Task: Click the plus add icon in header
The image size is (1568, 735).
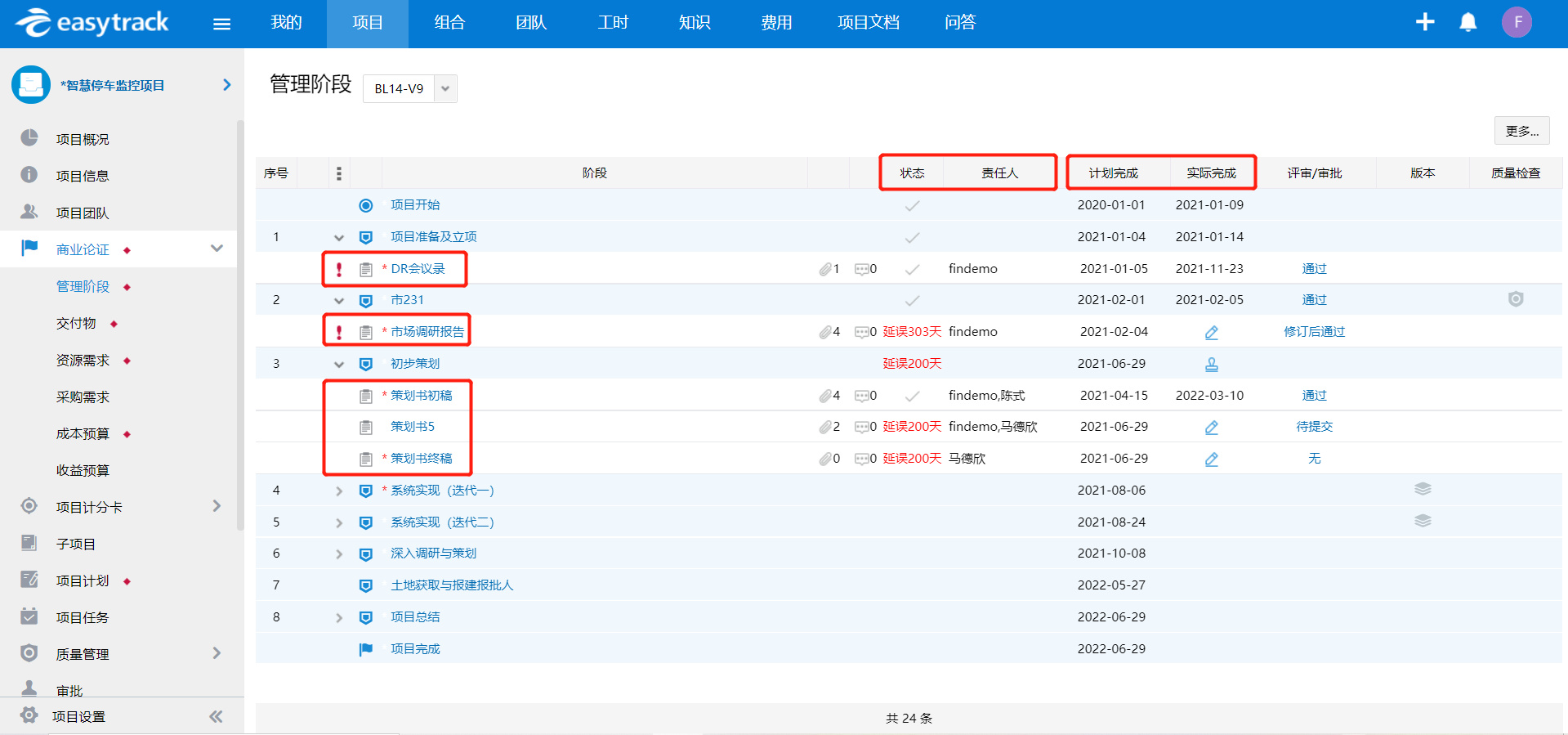Action: [x=1425, y=22]
